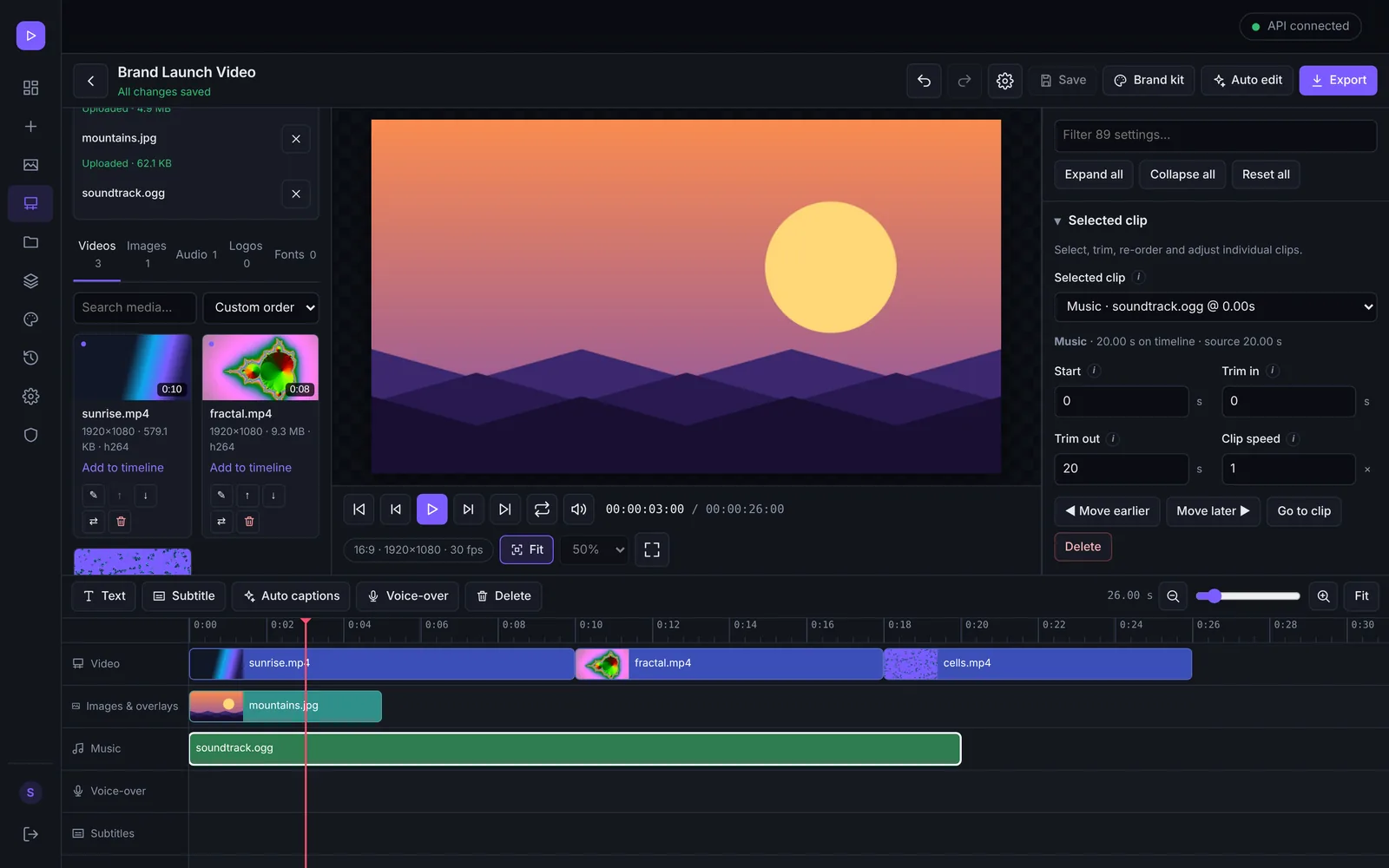Open the 50% preview zoom dropdown
1389x868 pixels.
tap(595, 549)
